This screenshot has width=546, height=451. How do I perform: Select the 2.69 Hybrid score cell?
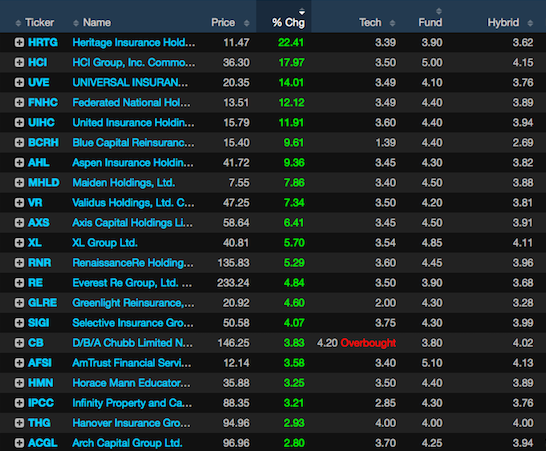coord(523,142)
